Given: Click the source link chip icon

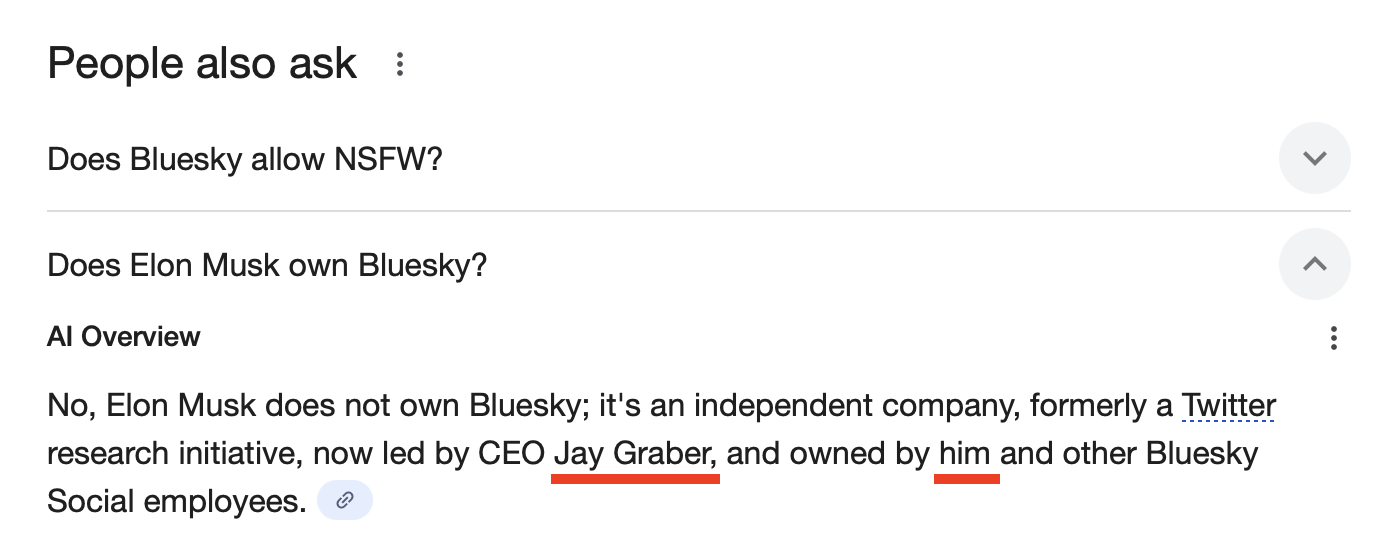Looking at the screenshot, I should click(345, 500).
